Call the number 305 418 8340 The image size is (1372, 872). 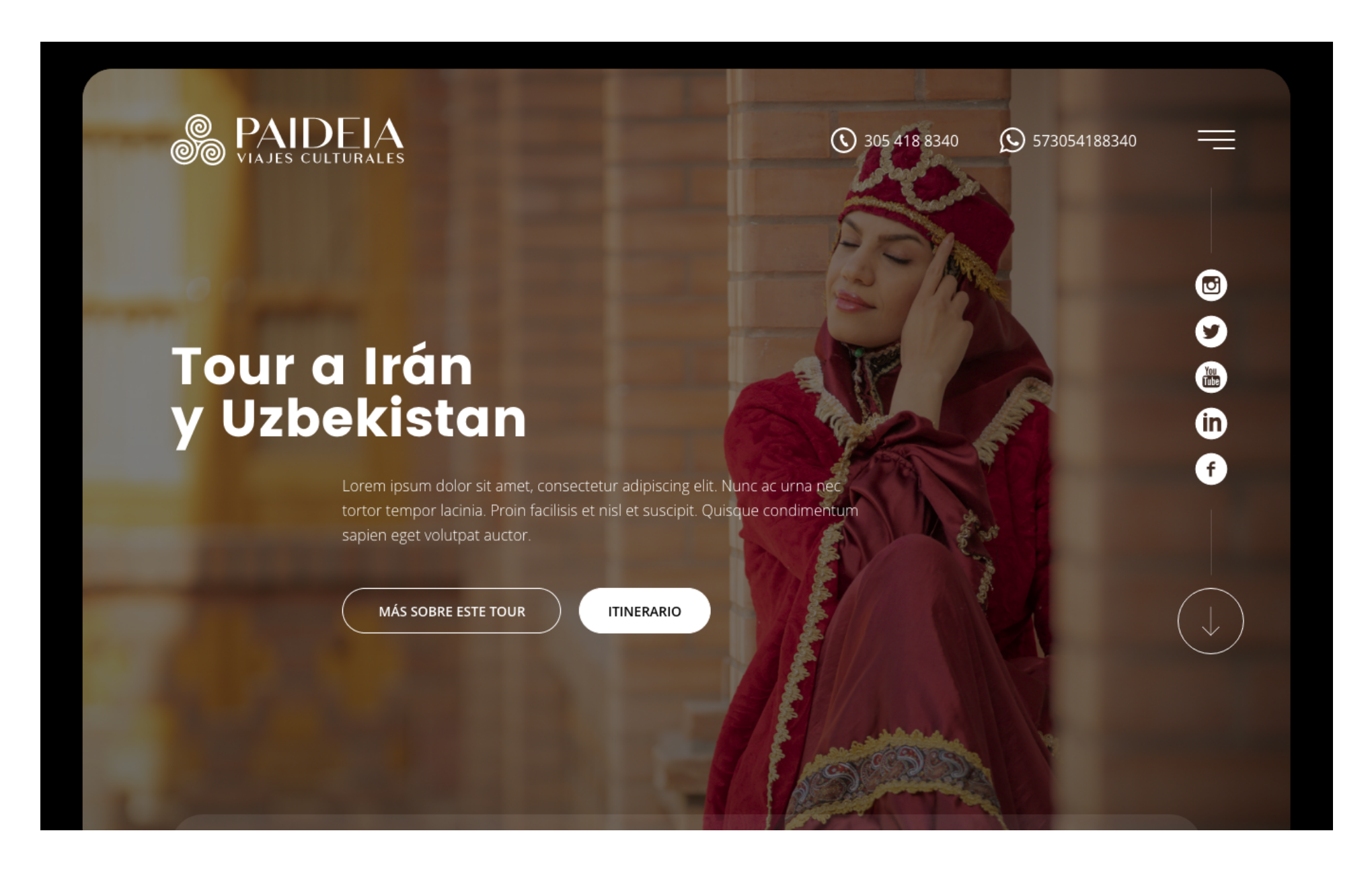[x=911, y=141]
